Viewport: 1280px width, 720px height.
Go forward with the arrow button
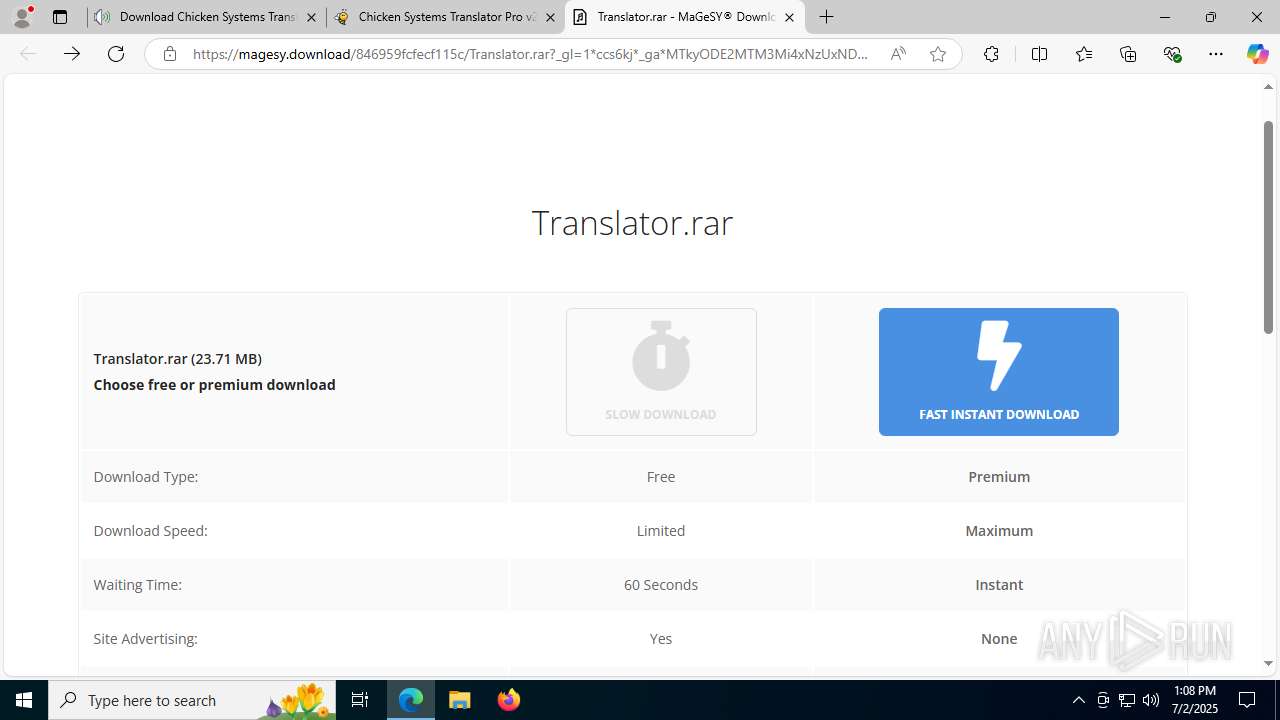(72, 54)
